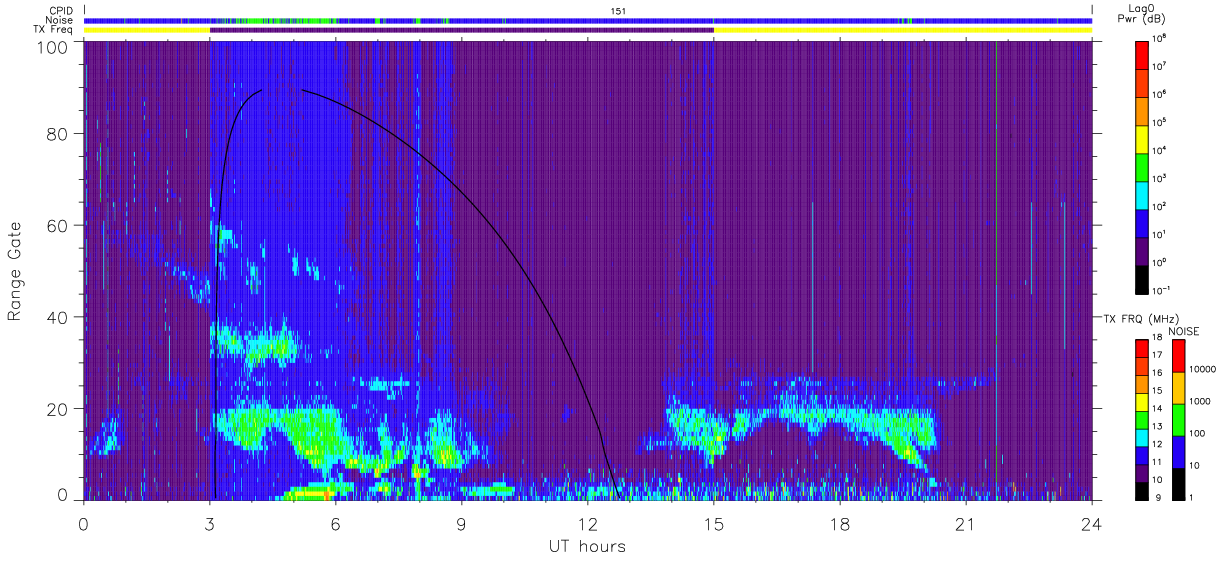The height and width of the screenshot is (567, 1228).
Task: Select the red segment of the Lag0 power colorbar
Action: [1142, 54]
